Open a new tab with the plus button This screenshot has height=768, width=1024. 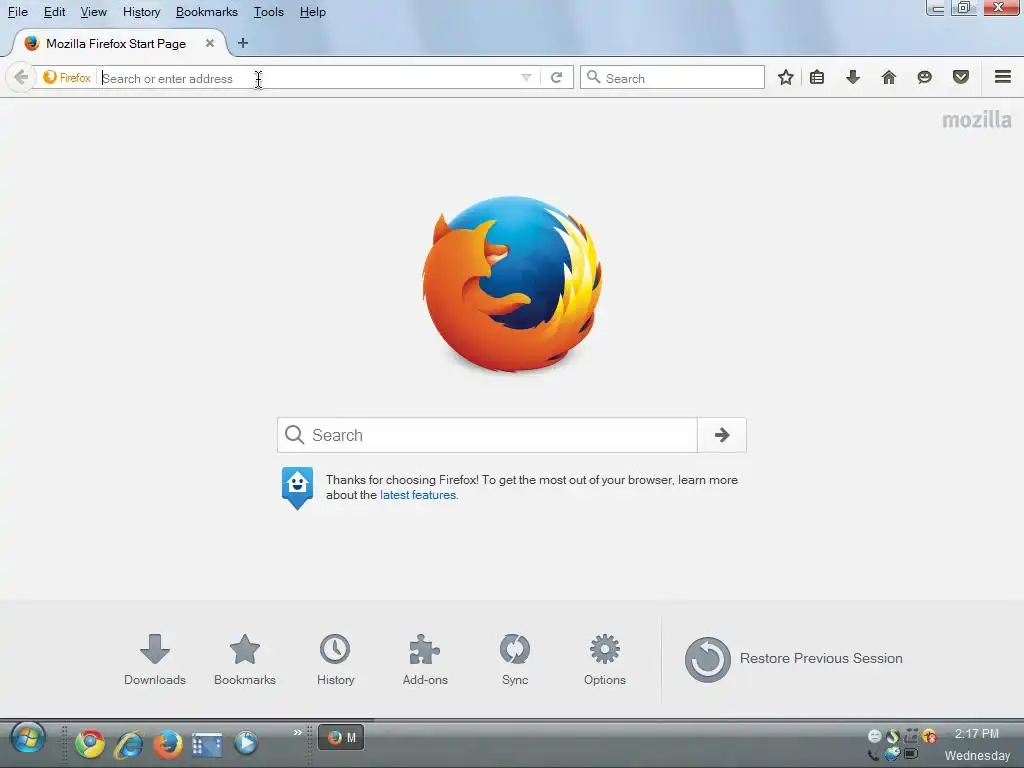(243, 43)
